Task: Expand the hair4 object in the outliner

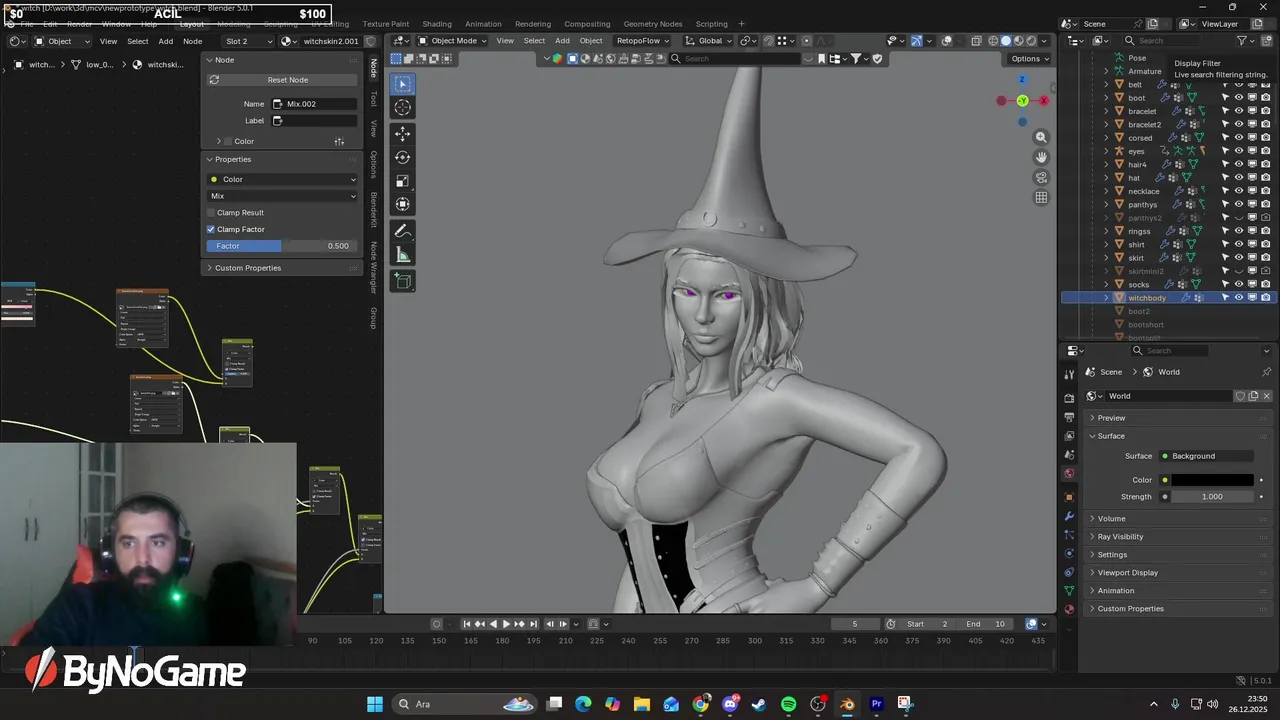Action: (1106, 164)
